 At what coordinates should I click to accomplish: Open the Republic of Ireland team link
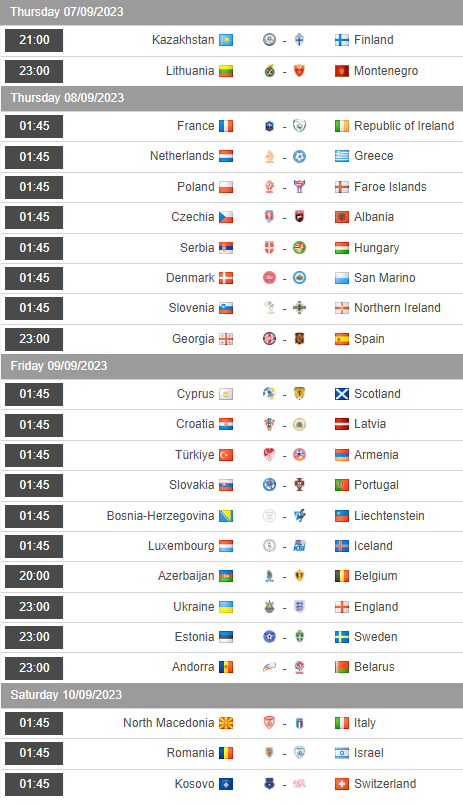pos(404,126)
